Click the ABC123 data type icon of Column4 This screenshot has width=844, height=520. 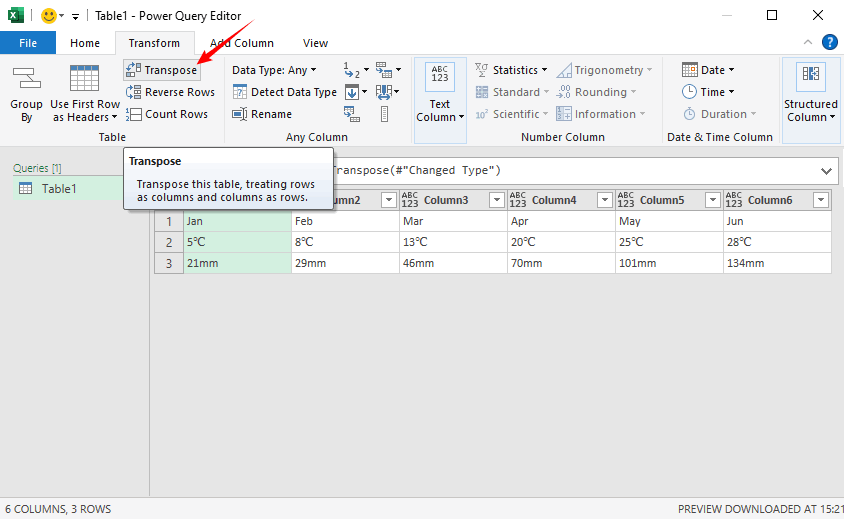point(517,200)
